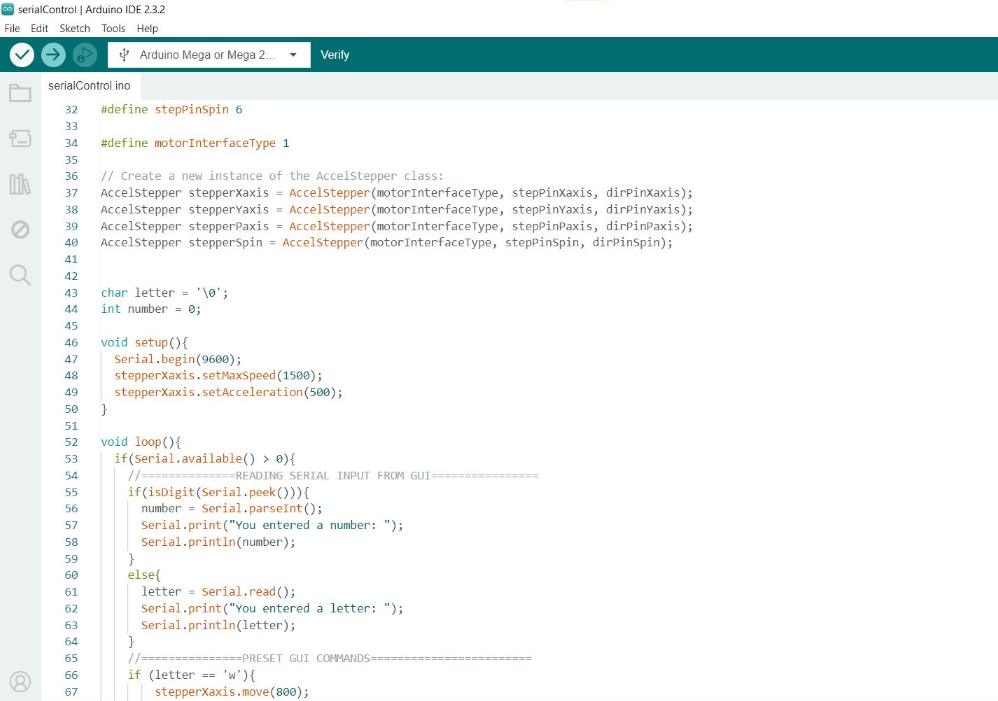The width and height of the screenshot is (998, 701).
Task: Click '#define stepPinSpin 6' line
Action: 171,110
